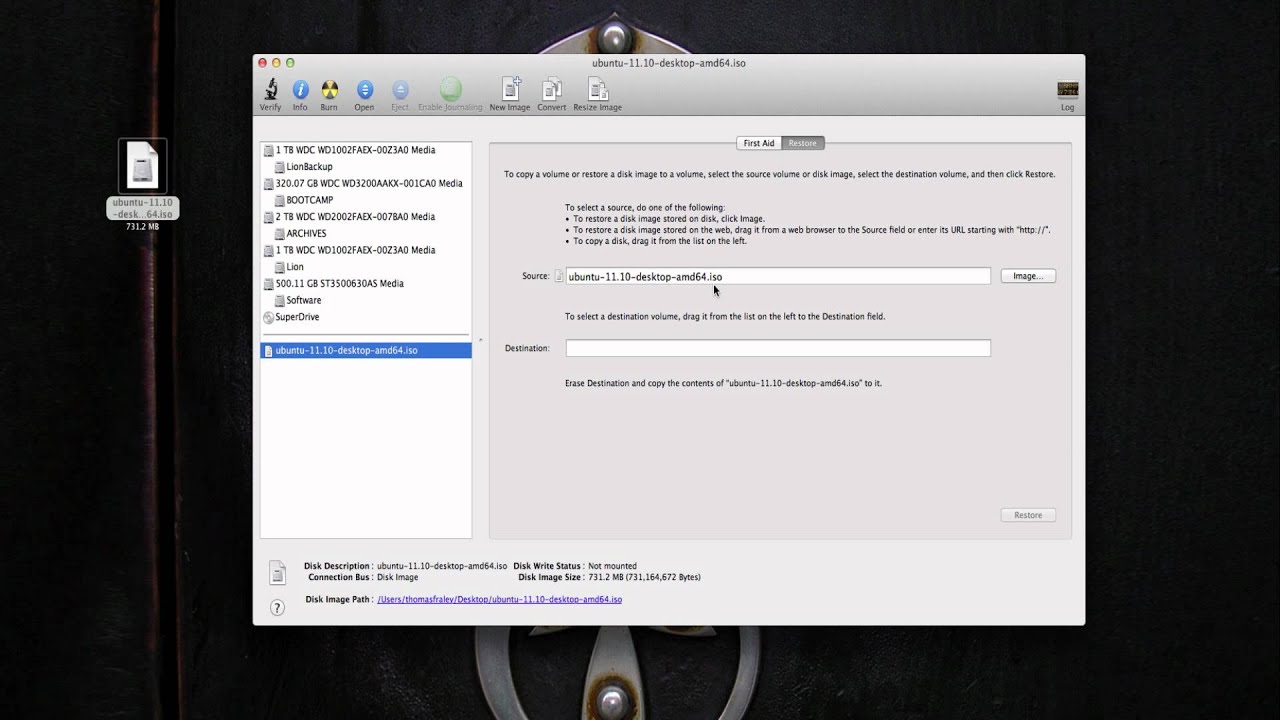
Task: Click the 731.2 MB label under the desktop file
Action: tap(142, 227)
